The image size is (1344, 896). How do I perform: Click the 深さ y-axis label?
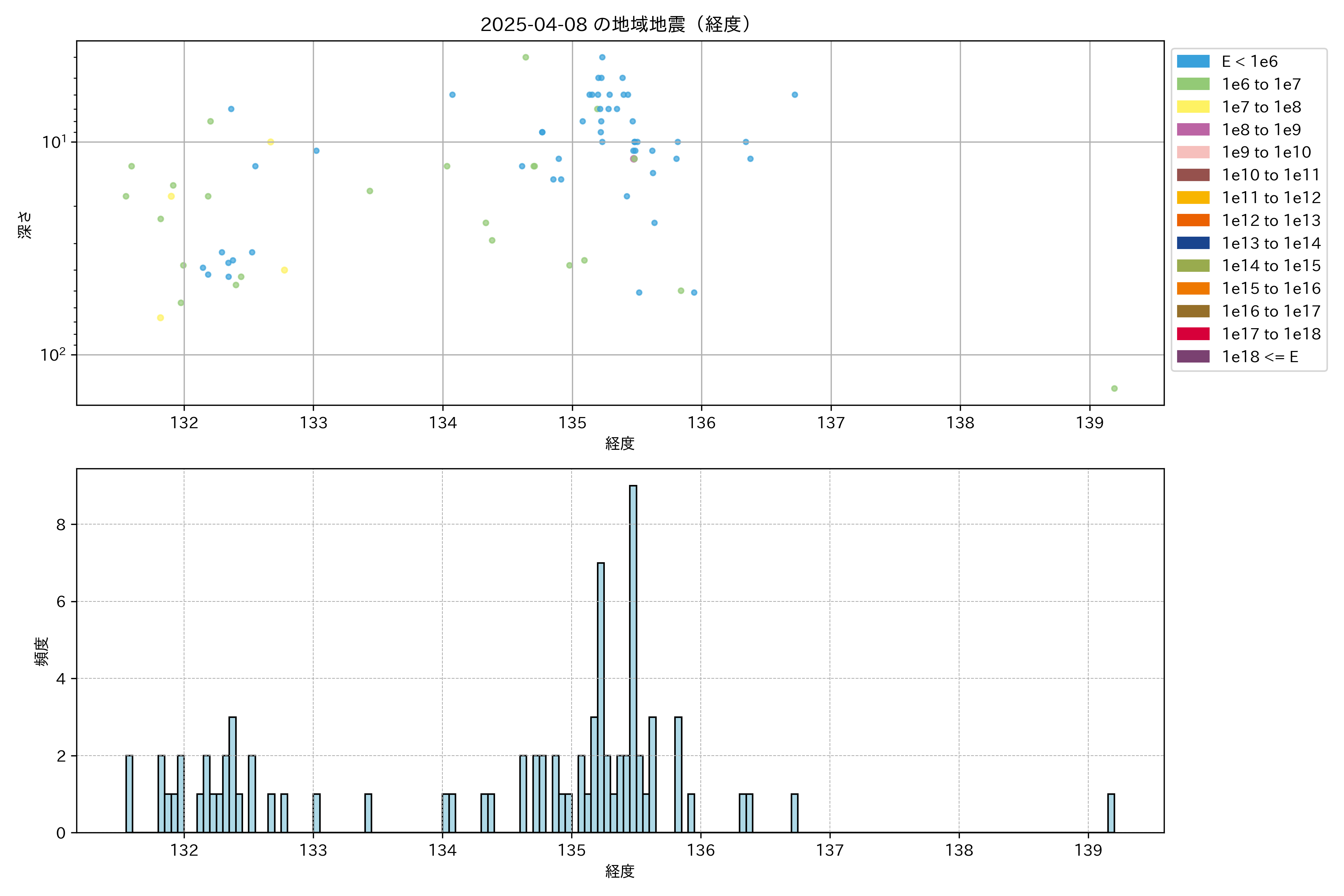(25, 225)
